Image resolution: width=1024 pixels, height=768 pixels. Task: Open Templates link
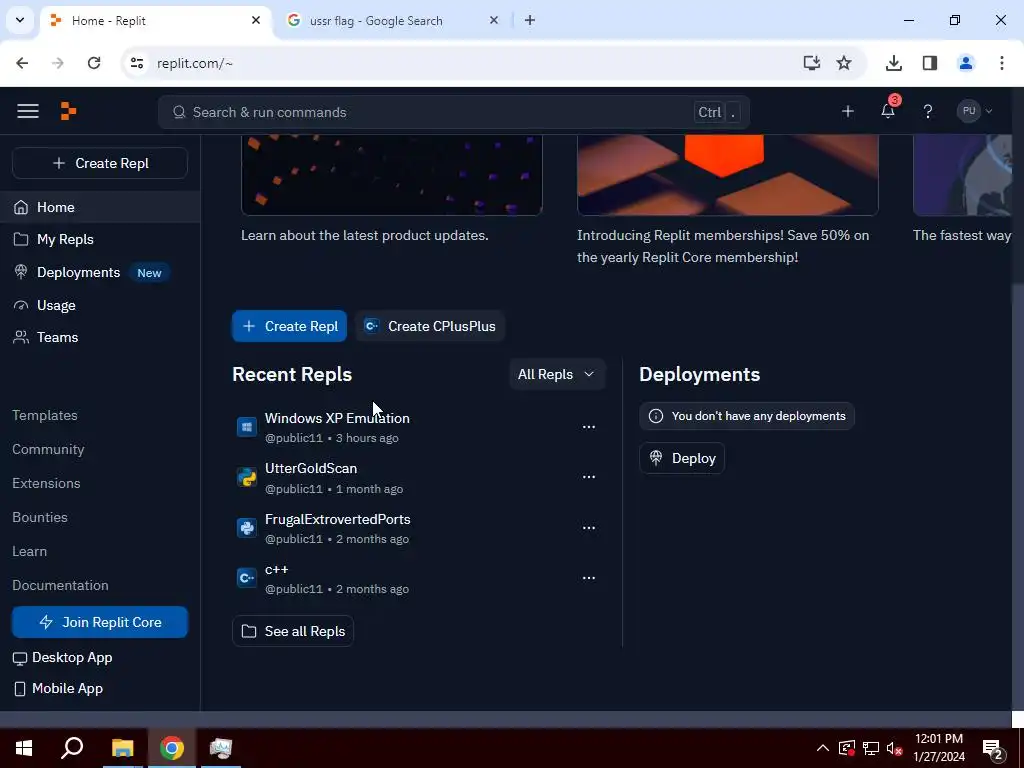click(44, 415)
